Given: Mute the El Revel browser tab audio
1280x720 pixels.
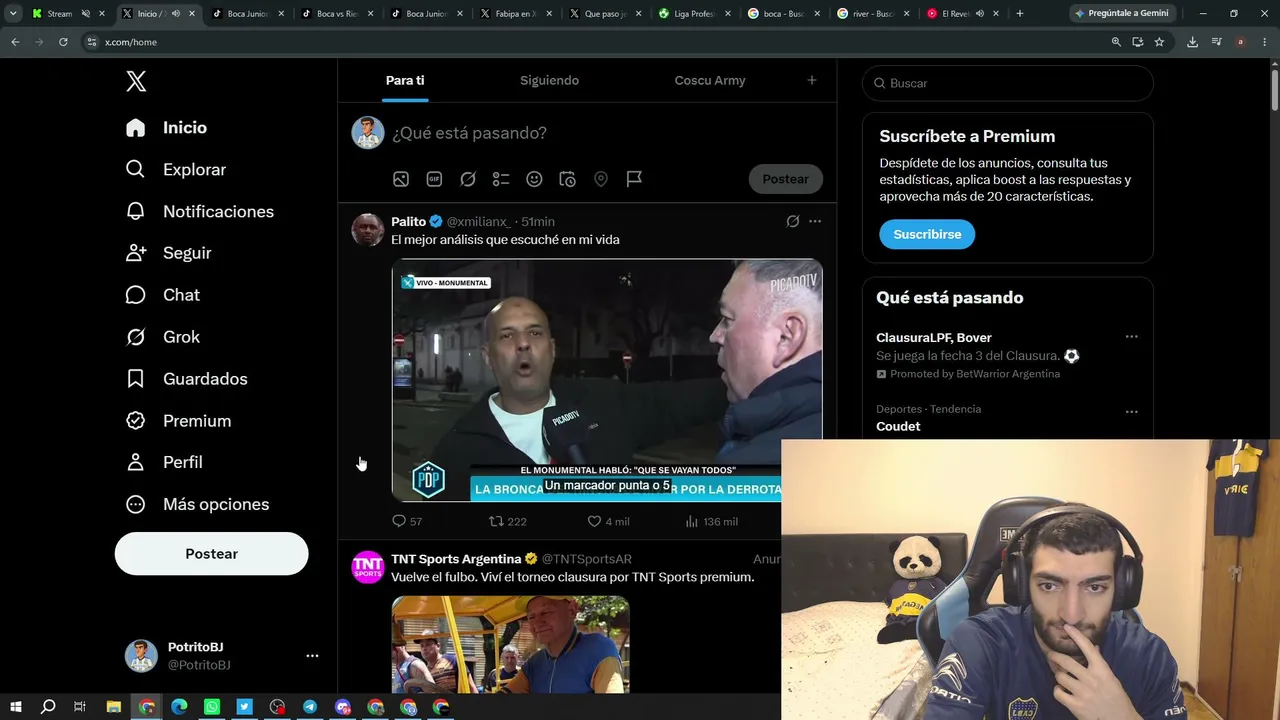Looking at the screenshot, I should pos(980,14).
